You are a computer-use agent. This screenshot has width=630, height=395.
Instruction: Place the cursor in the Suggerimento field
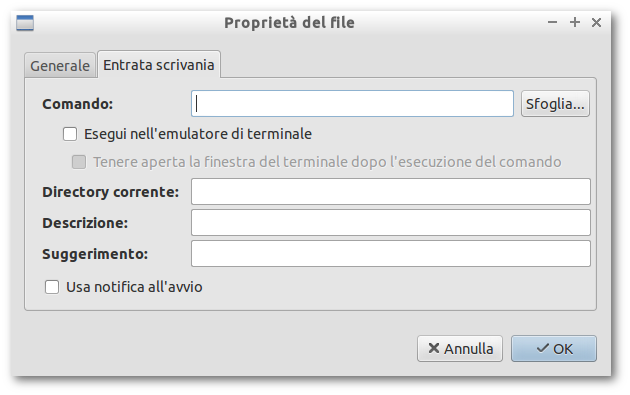coord(391,254)
